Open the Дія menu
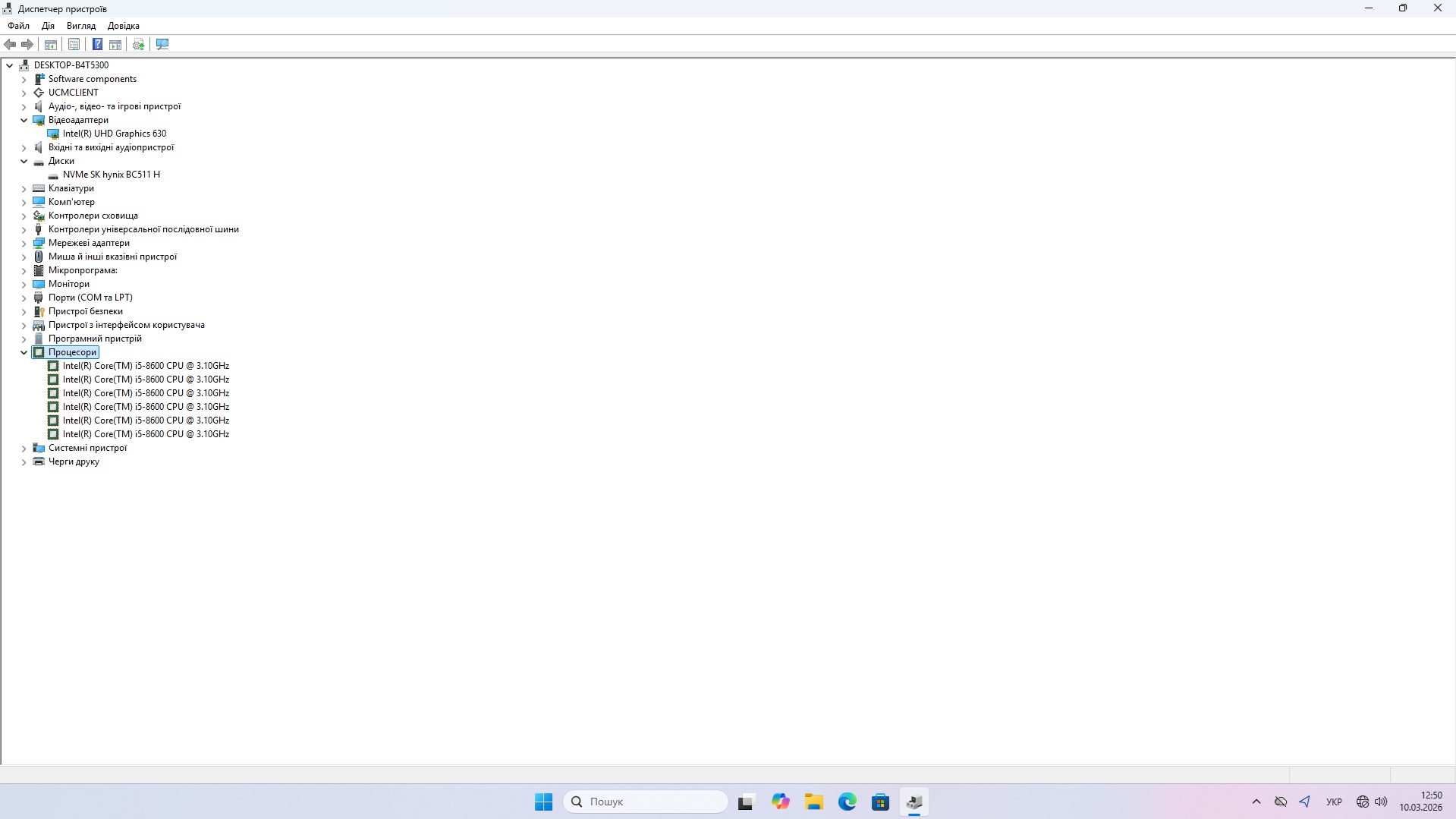Screen dimensions: 1456x819 48,26
